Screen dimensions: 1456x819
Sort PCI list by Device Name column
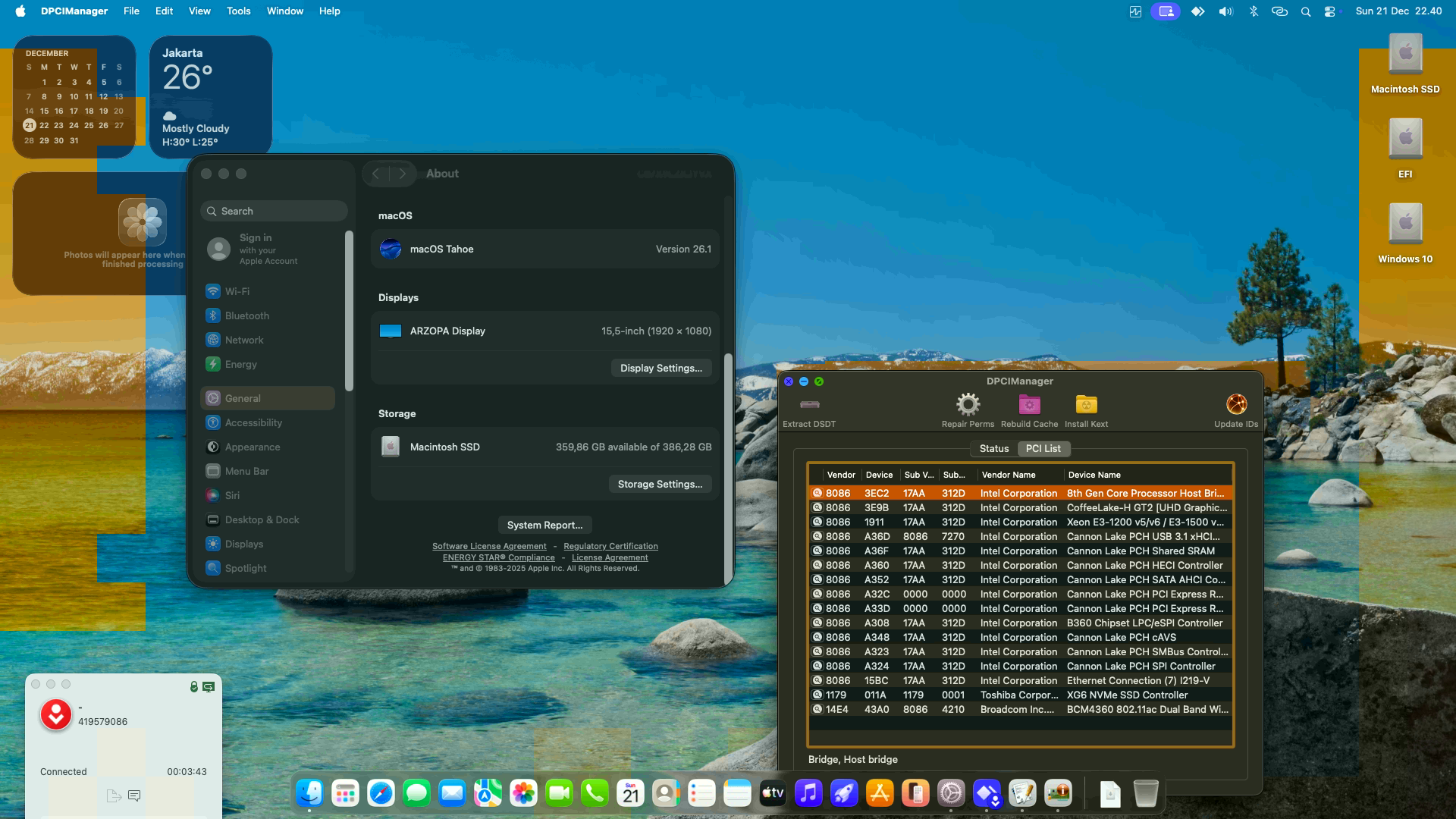[1148, 475]
